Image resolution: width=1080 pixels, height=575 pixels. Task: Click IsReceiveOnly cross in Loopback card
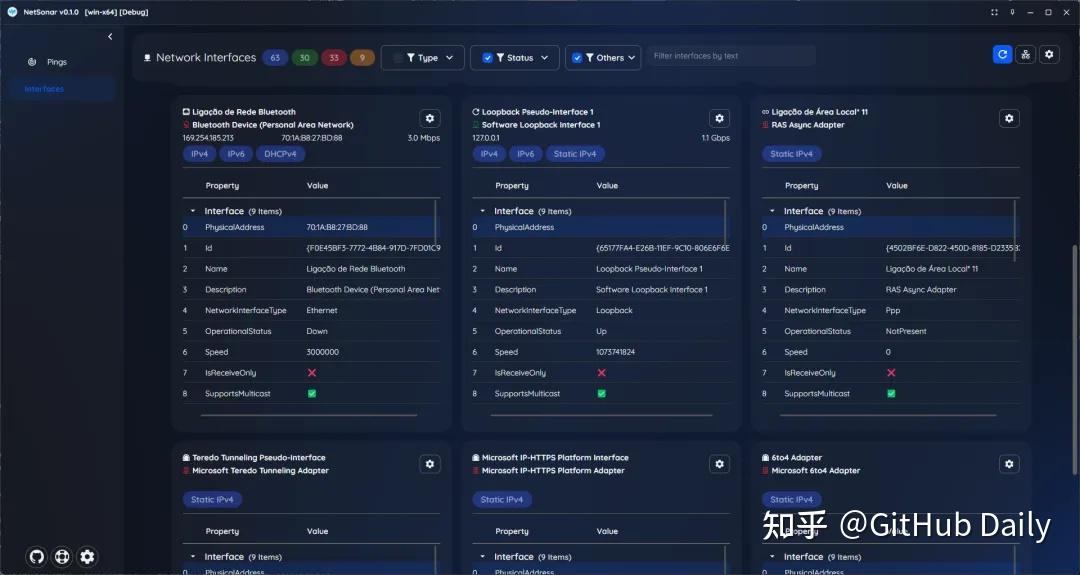click(x=601, y=373)
